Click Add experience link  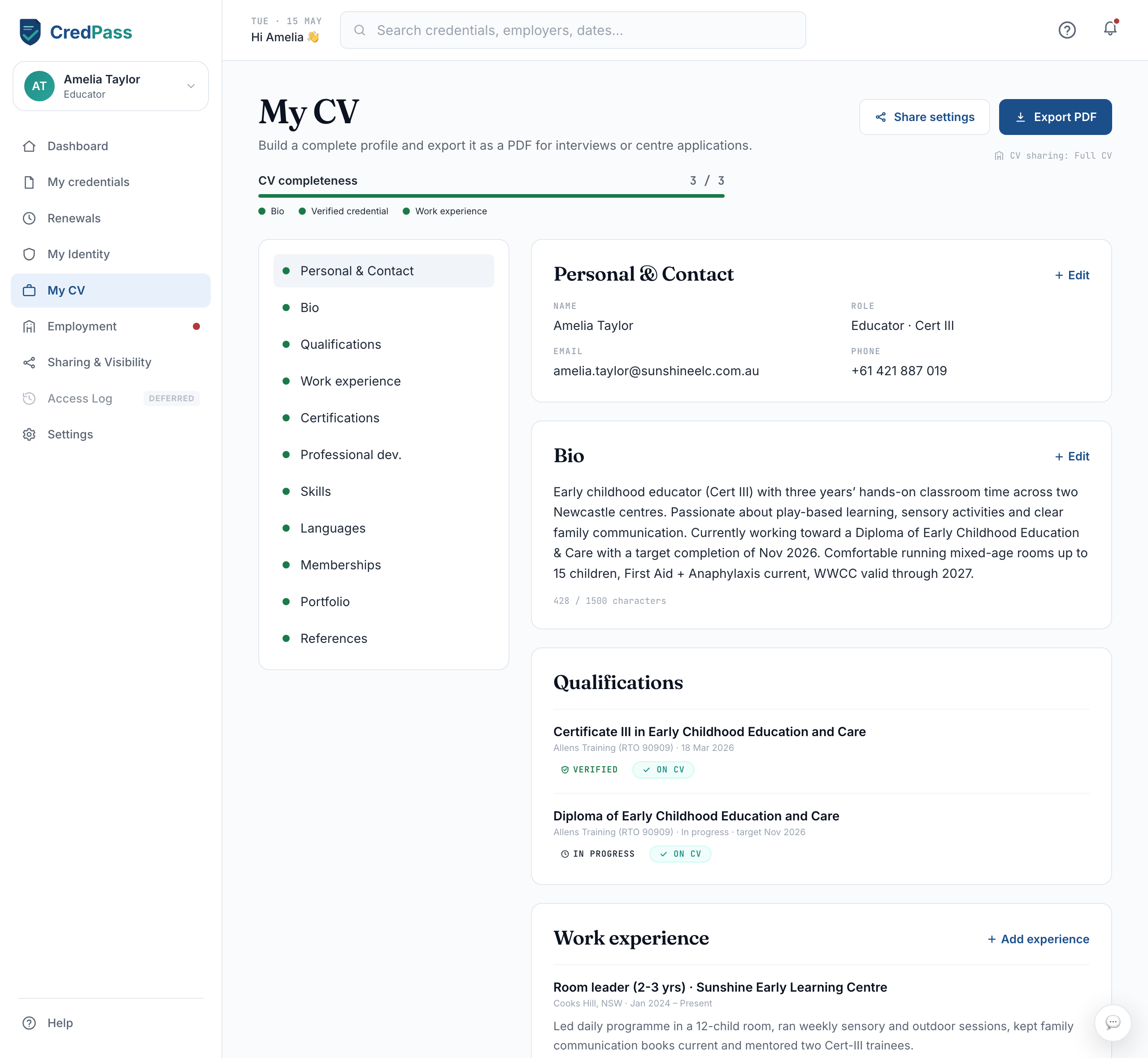coord(1038,939)
